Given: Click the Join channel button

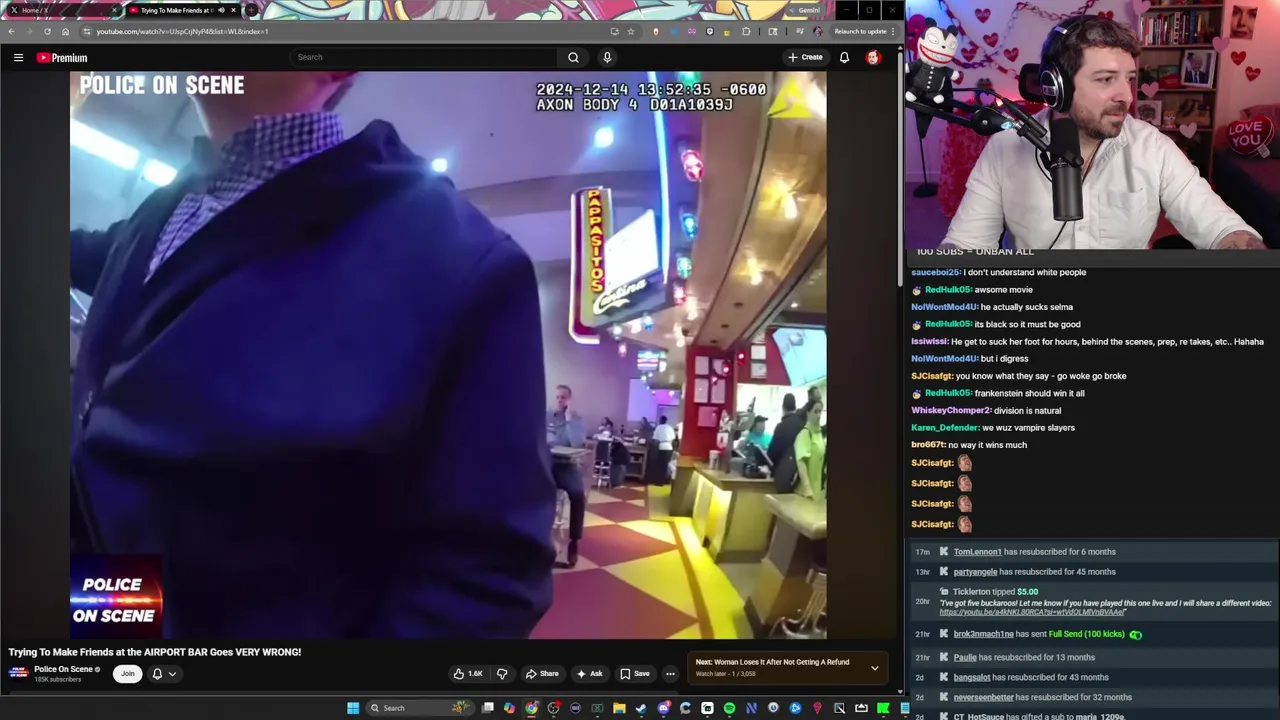Looking at the screenshot, I should click(127, 674).
